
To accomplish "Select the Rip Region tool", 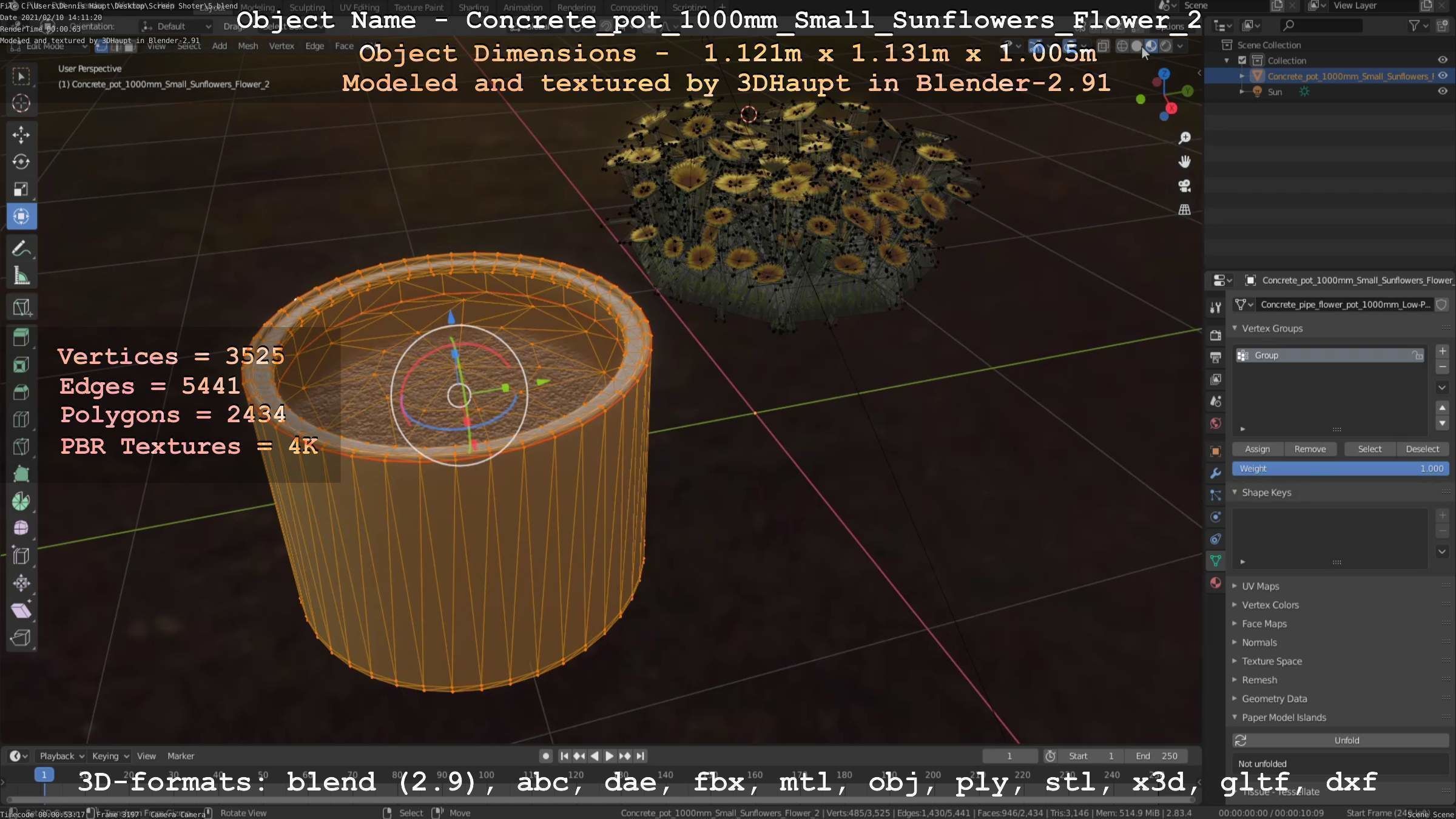I will pyautogui.click(x=21, y=638).
